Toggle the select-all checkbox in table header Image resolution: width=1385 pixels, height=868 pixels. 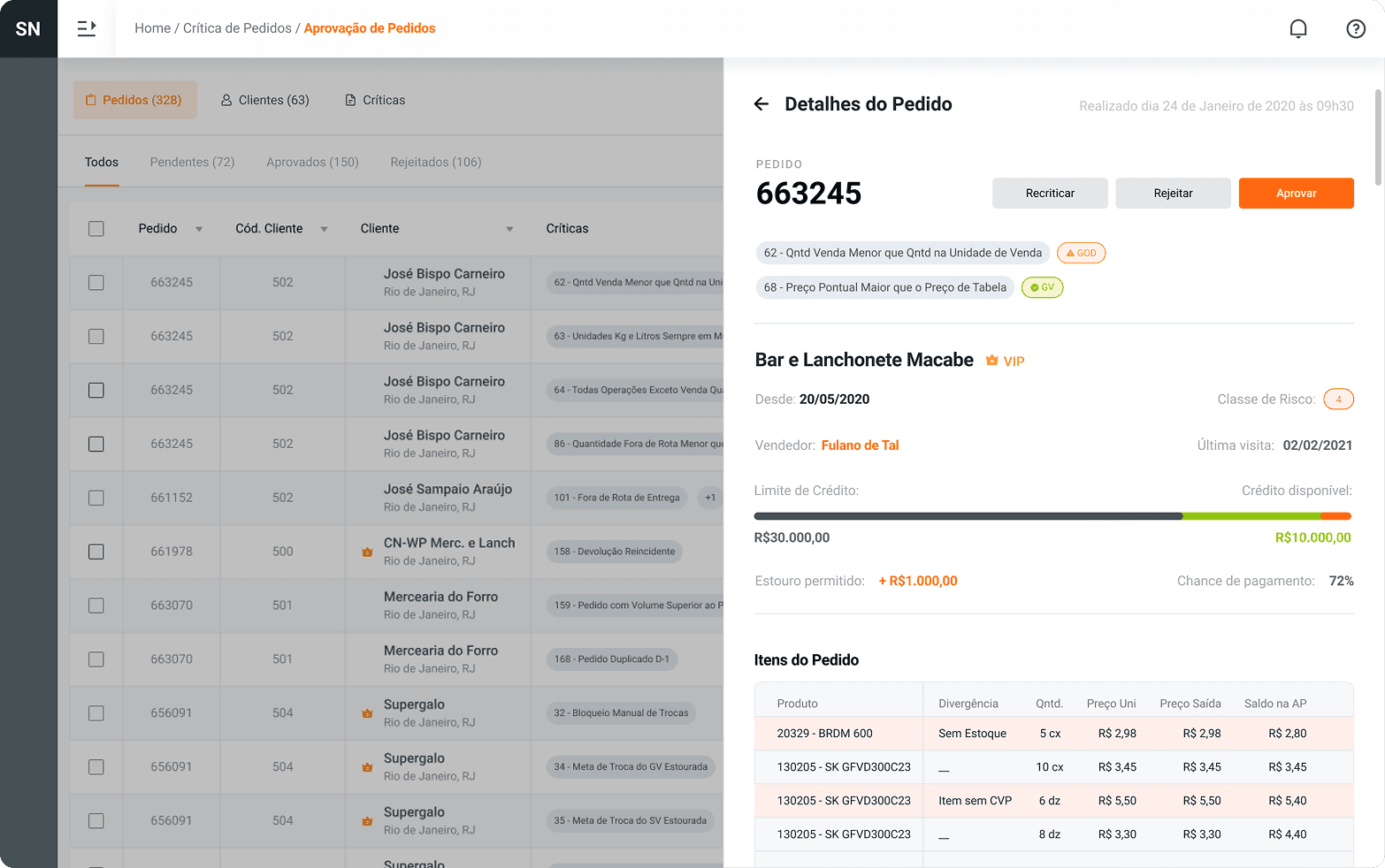click(96, 229)
